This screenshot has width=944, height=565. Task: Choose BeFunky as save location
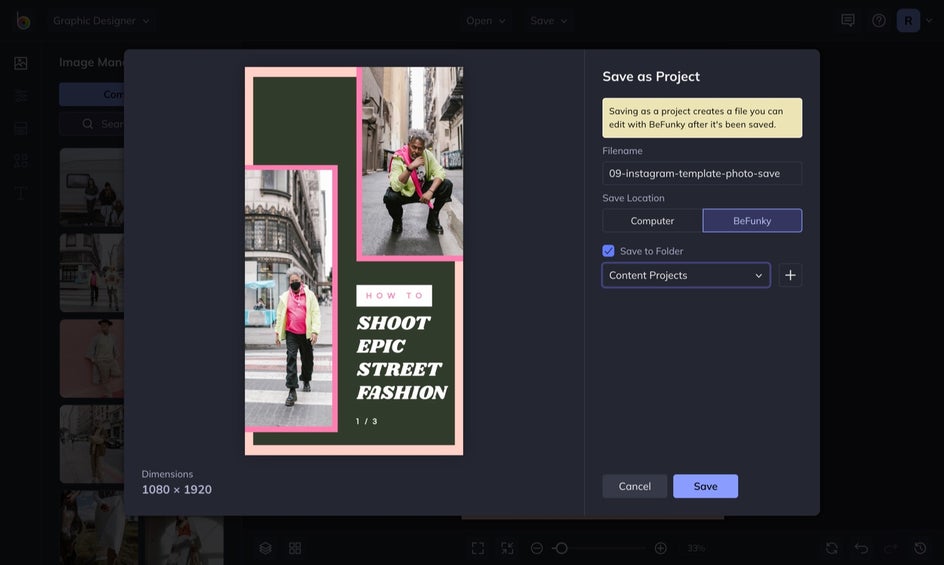tap(752, 221)
